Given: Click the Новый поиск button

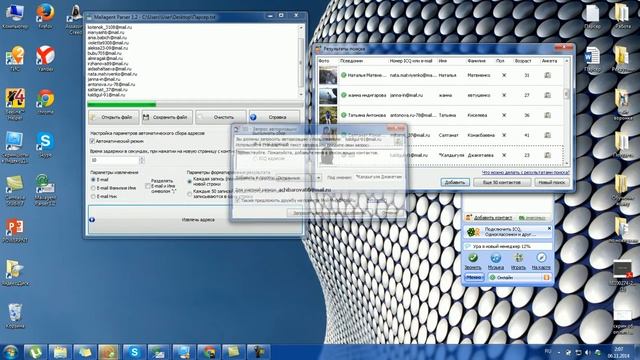Looking at the screenshot, I should pyautogui.click(x=551, y=182).
